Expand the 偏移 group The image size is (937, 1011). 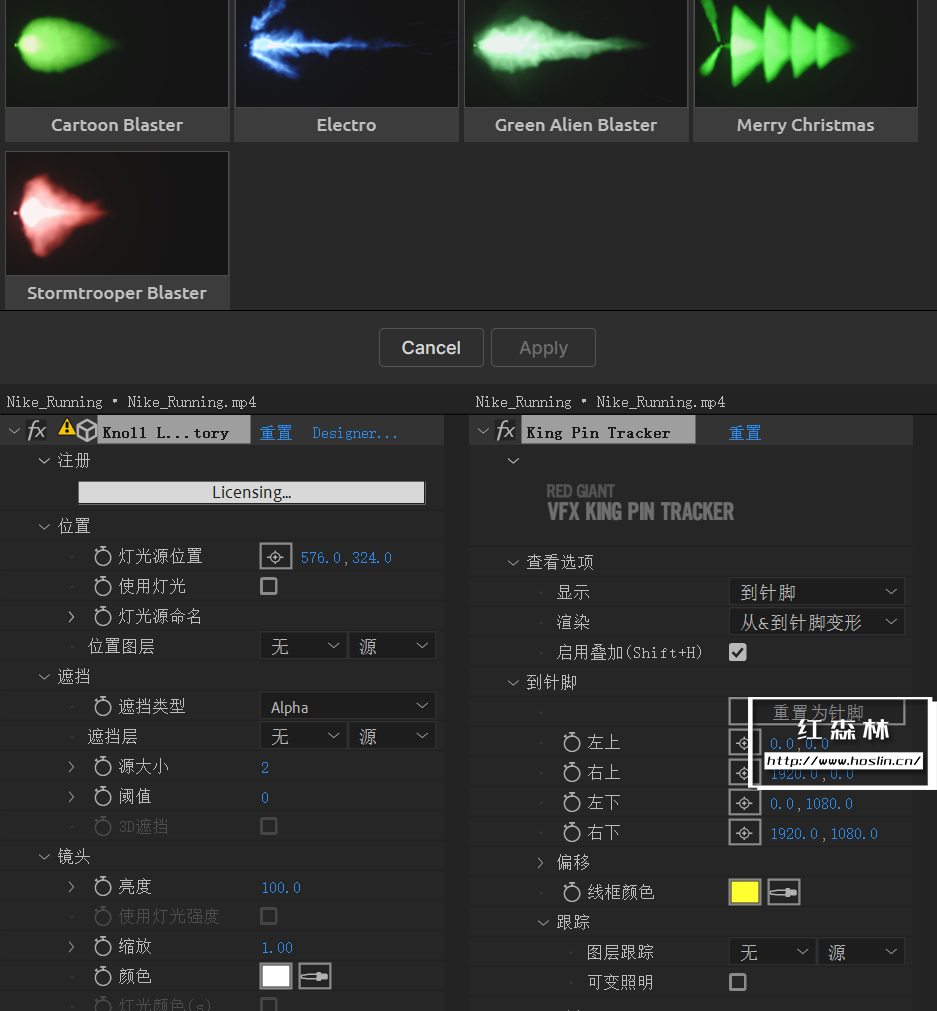coord(540,863)
